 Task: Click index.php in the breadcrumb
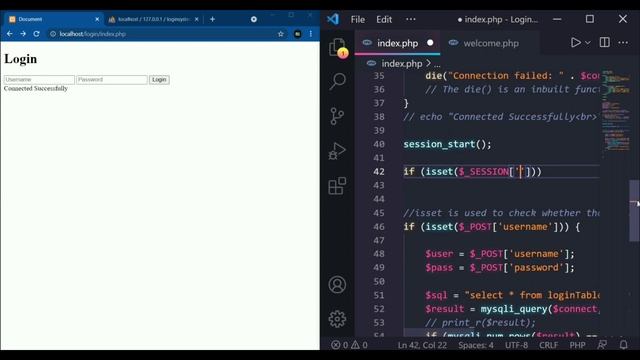pyautogui.click(x=402, y=64)
